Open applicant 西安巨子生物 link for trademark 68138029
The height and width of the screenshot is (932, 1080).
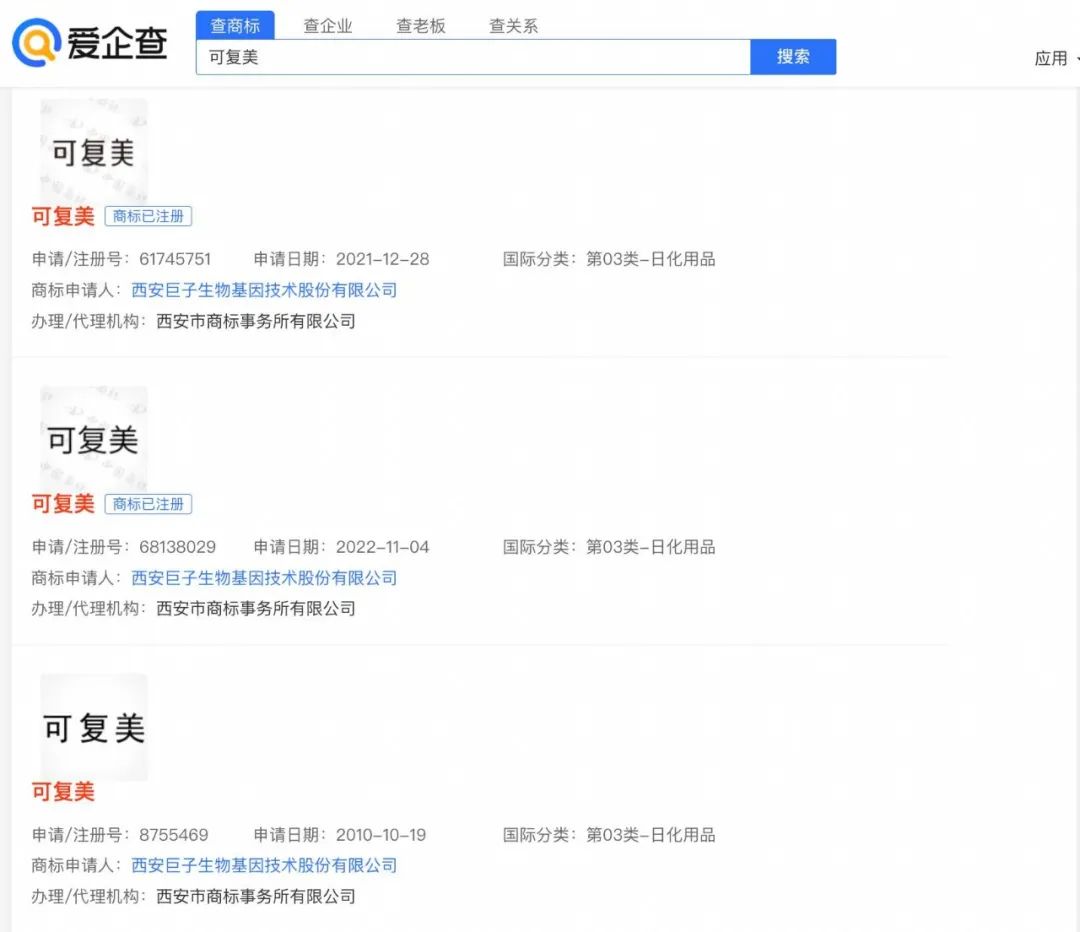coord(264,578)
